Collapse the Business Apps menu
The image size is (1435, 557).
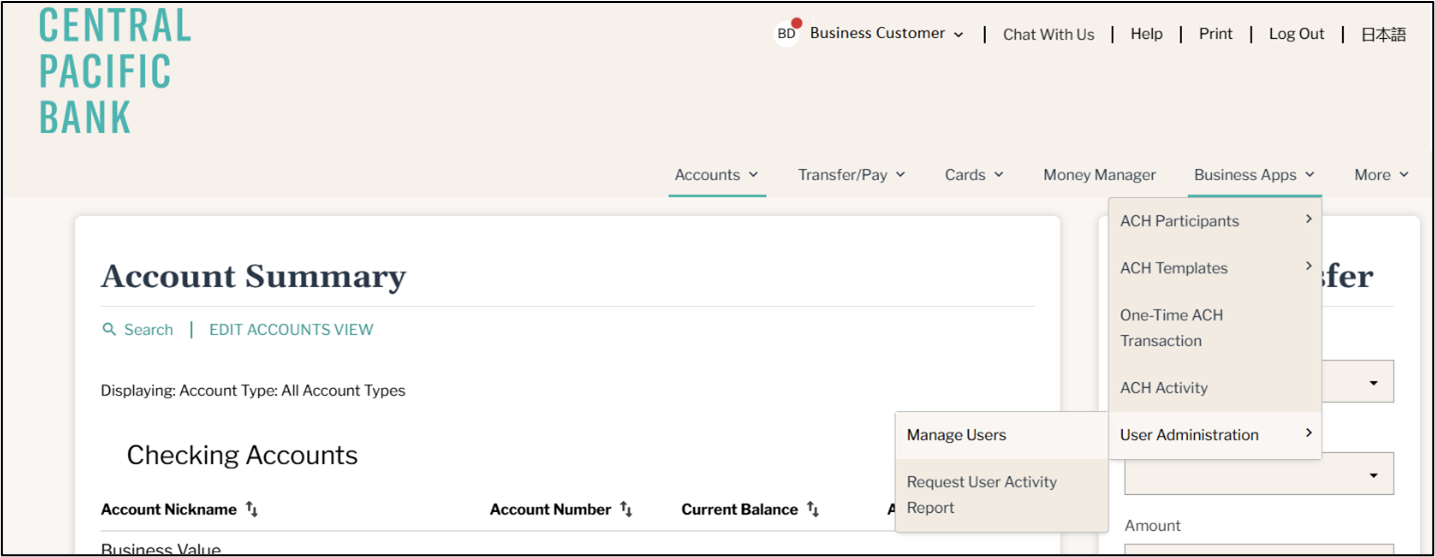1257,175
